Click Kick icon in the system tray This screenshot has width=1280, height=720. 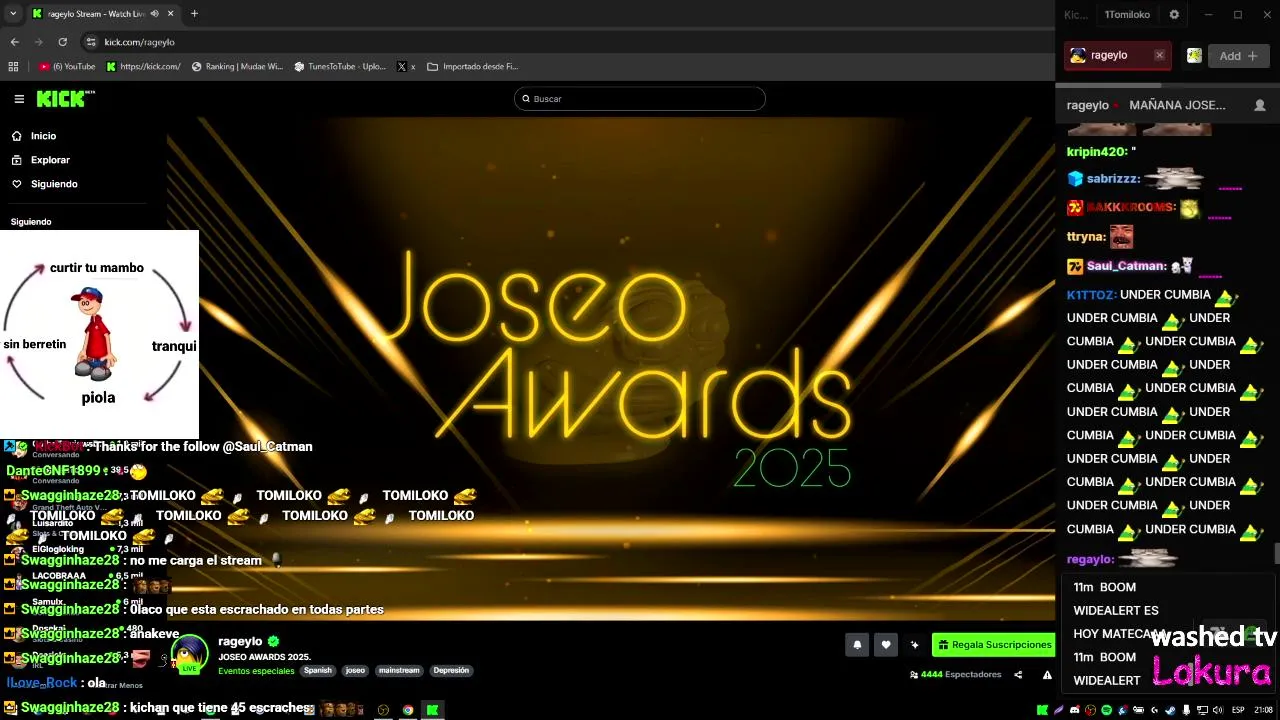tap(1043, 710)
